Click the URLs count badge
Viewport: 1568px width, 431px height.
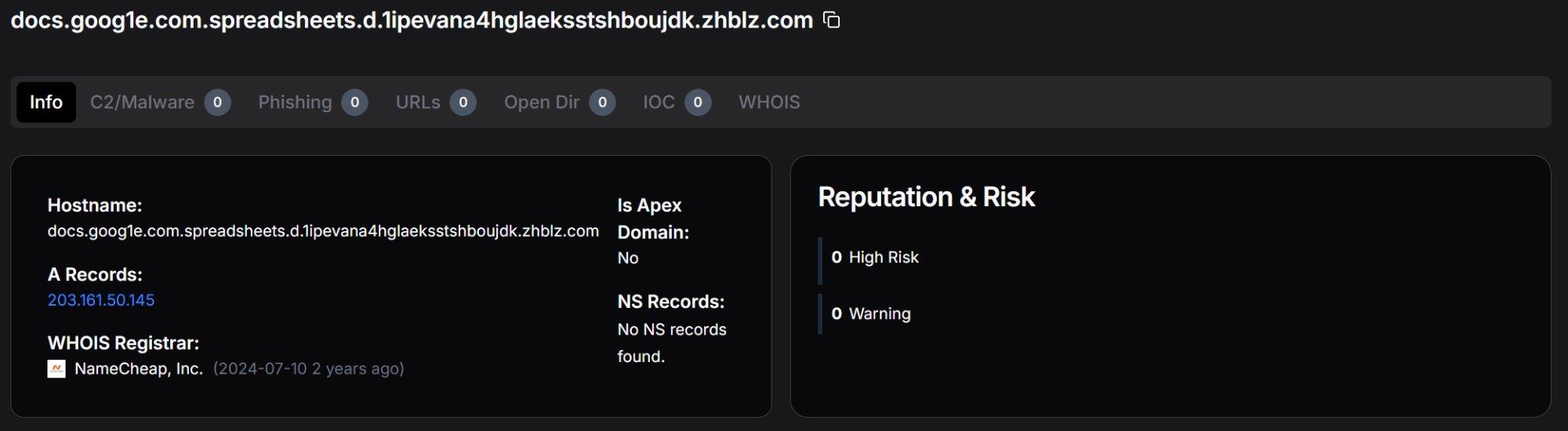pyautogui.click(x=463, y=103)
